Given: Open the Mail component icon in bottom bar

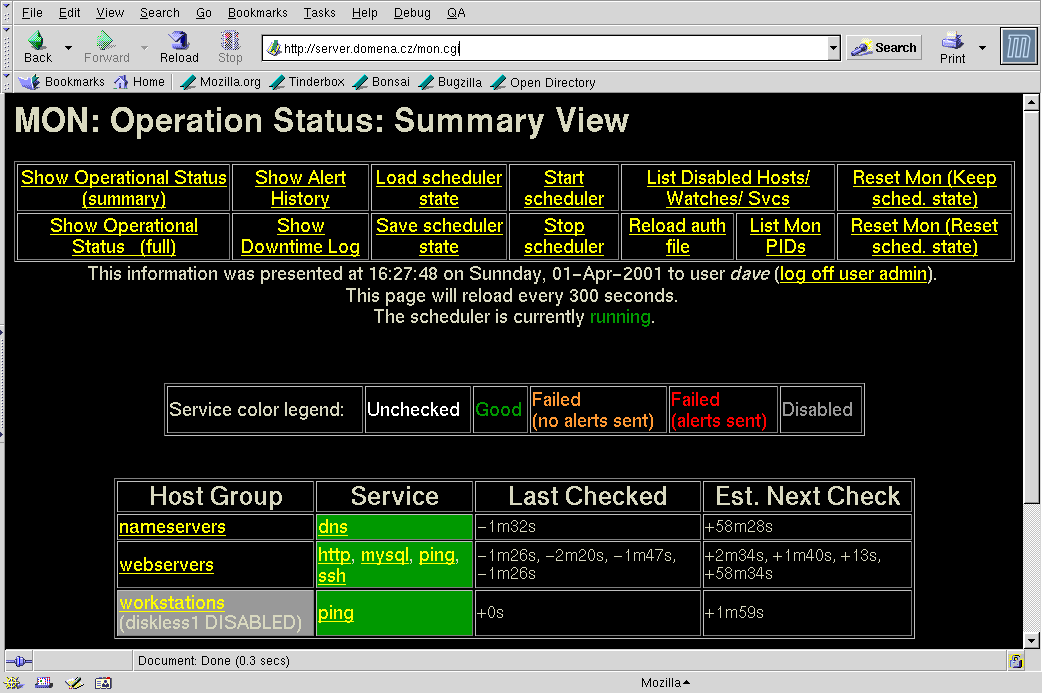Looking at the screenshot, I should point(43,683).
